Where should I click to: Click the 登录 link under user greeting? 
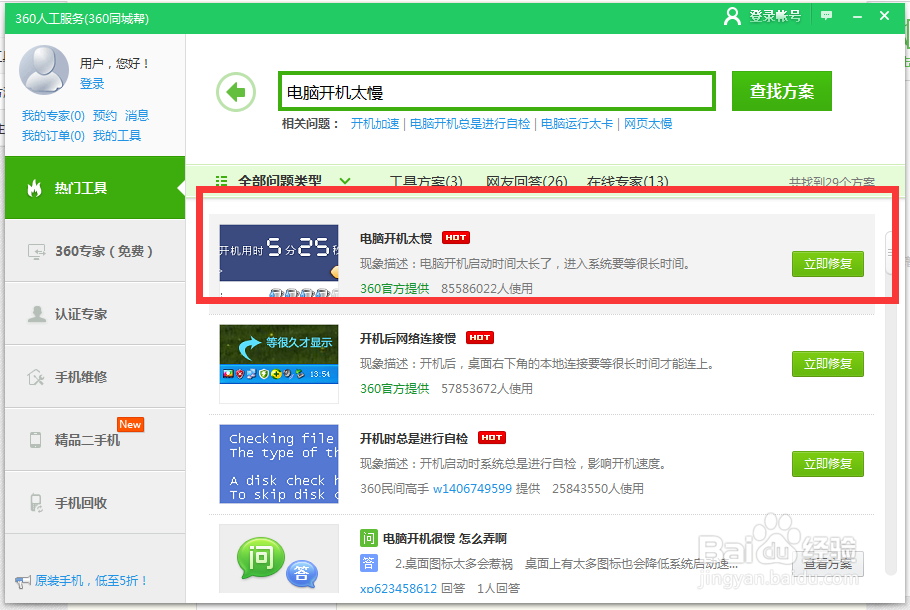92,84
